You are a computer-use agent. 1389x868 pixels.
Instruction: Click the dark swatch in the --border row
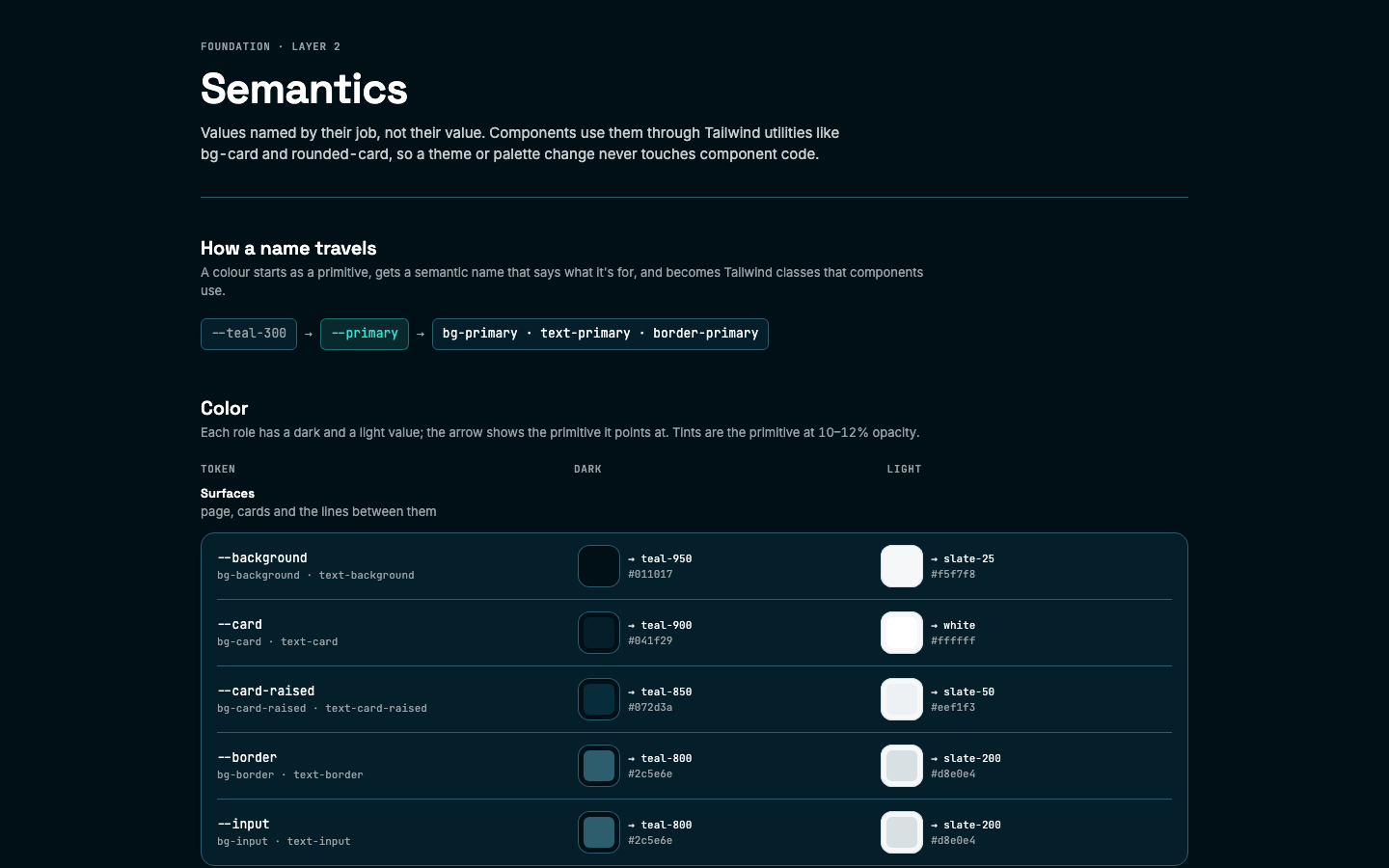[x=599, y=766]
